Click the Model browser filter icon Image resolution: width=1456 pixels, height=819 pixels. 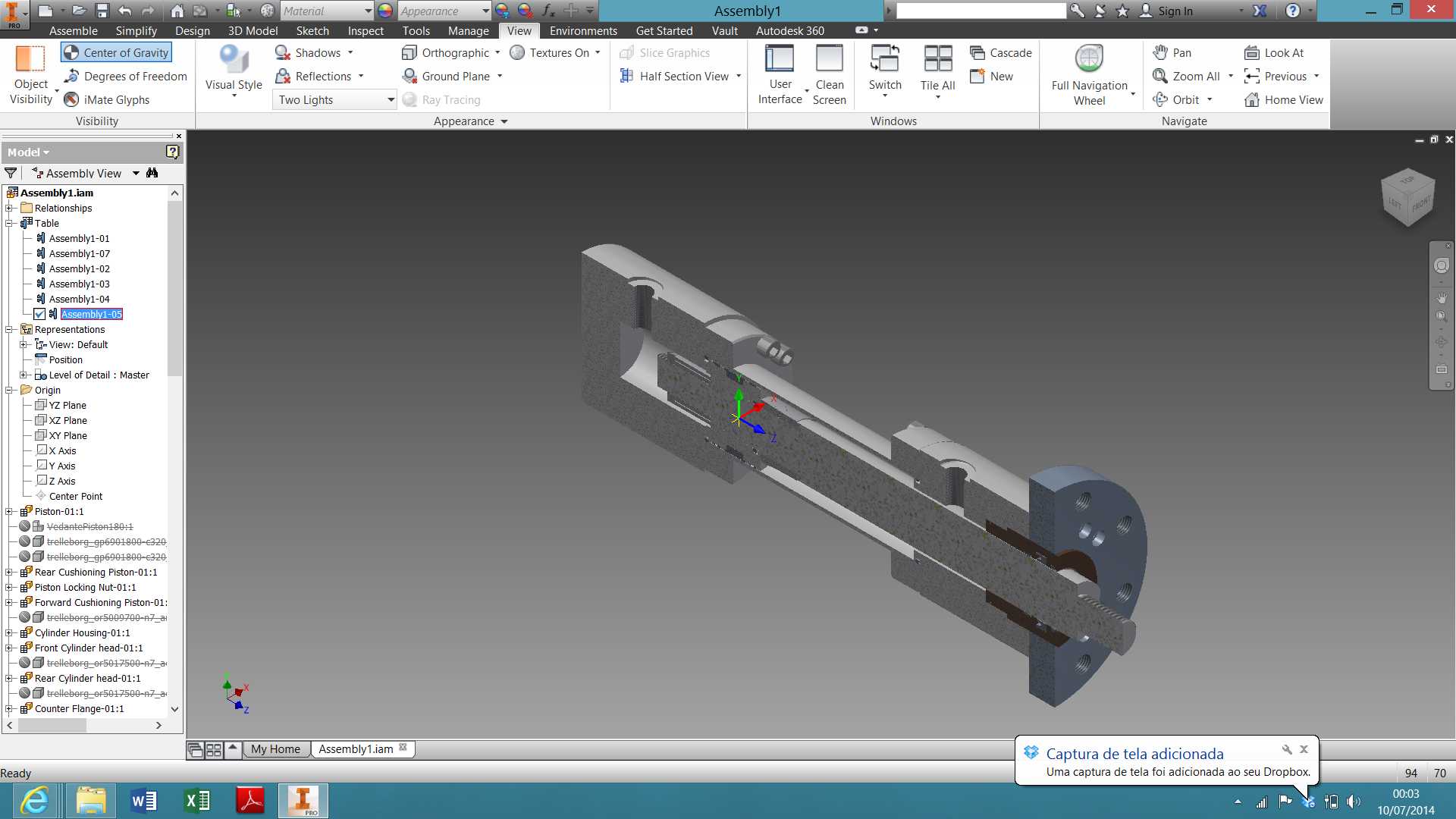(11, 173)
